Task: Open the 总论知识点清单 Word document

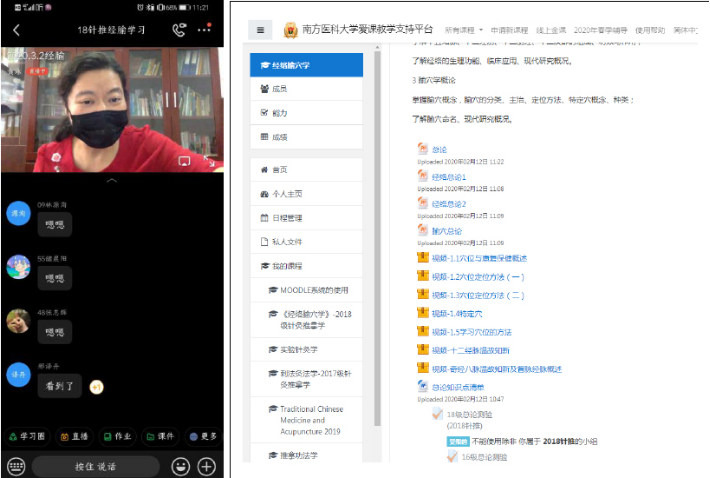Action: [x=458, y=387]
